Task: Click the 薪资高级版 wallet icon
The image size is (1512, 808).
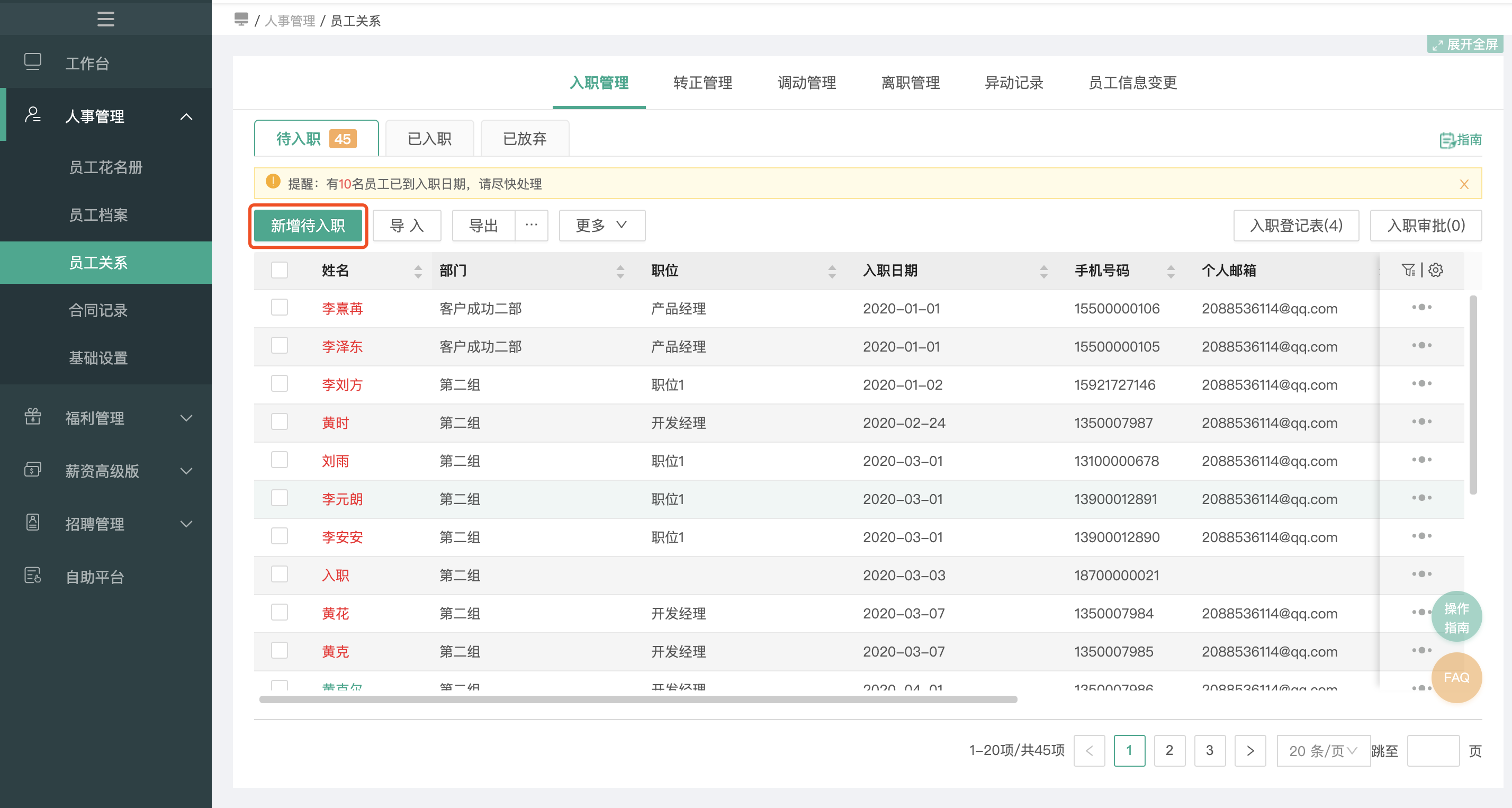Action: 33,470
